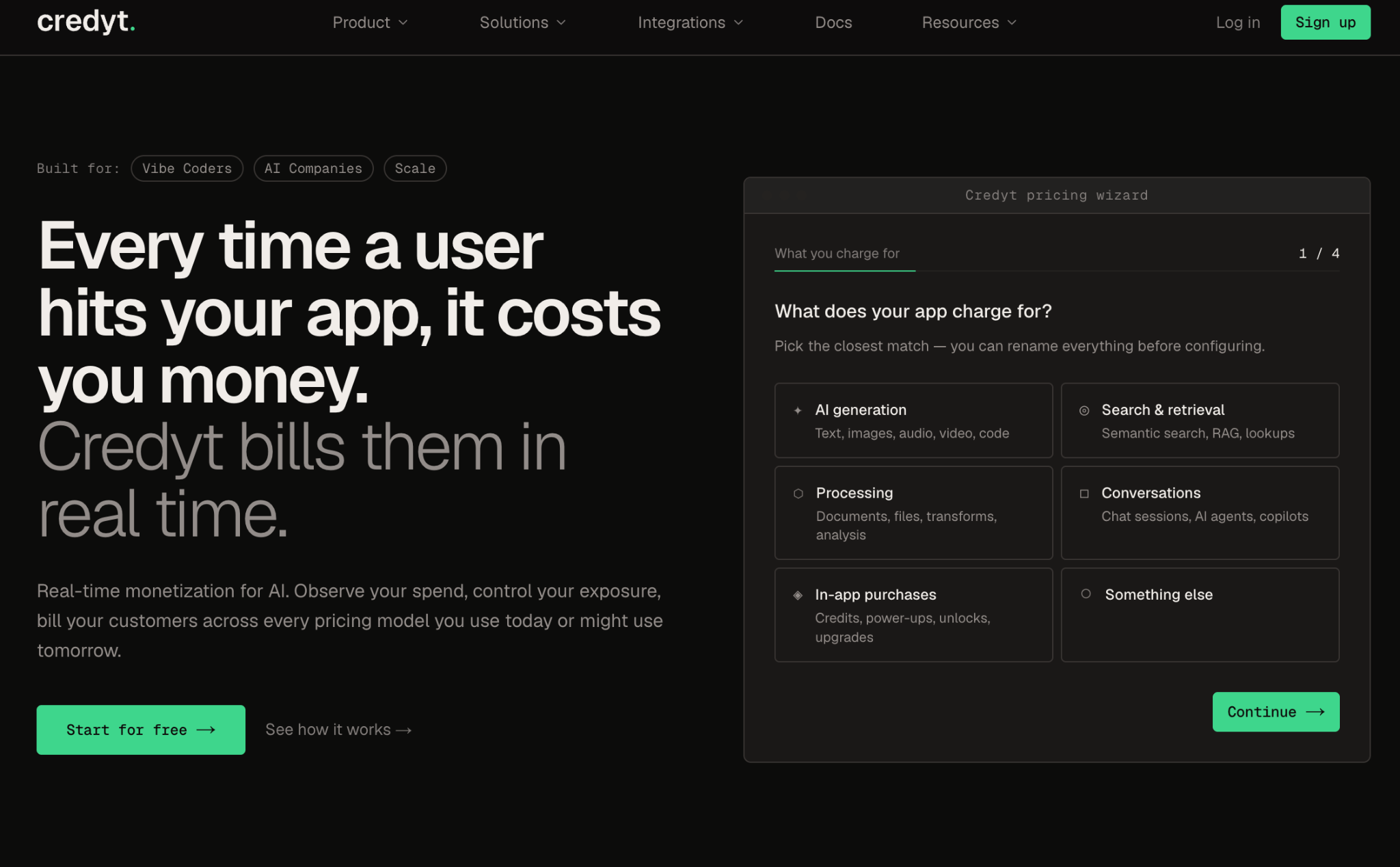The width and height of the screenshot is (1400, 867).
Task: Click the arrow after See how it works
Action: point(404,730)
